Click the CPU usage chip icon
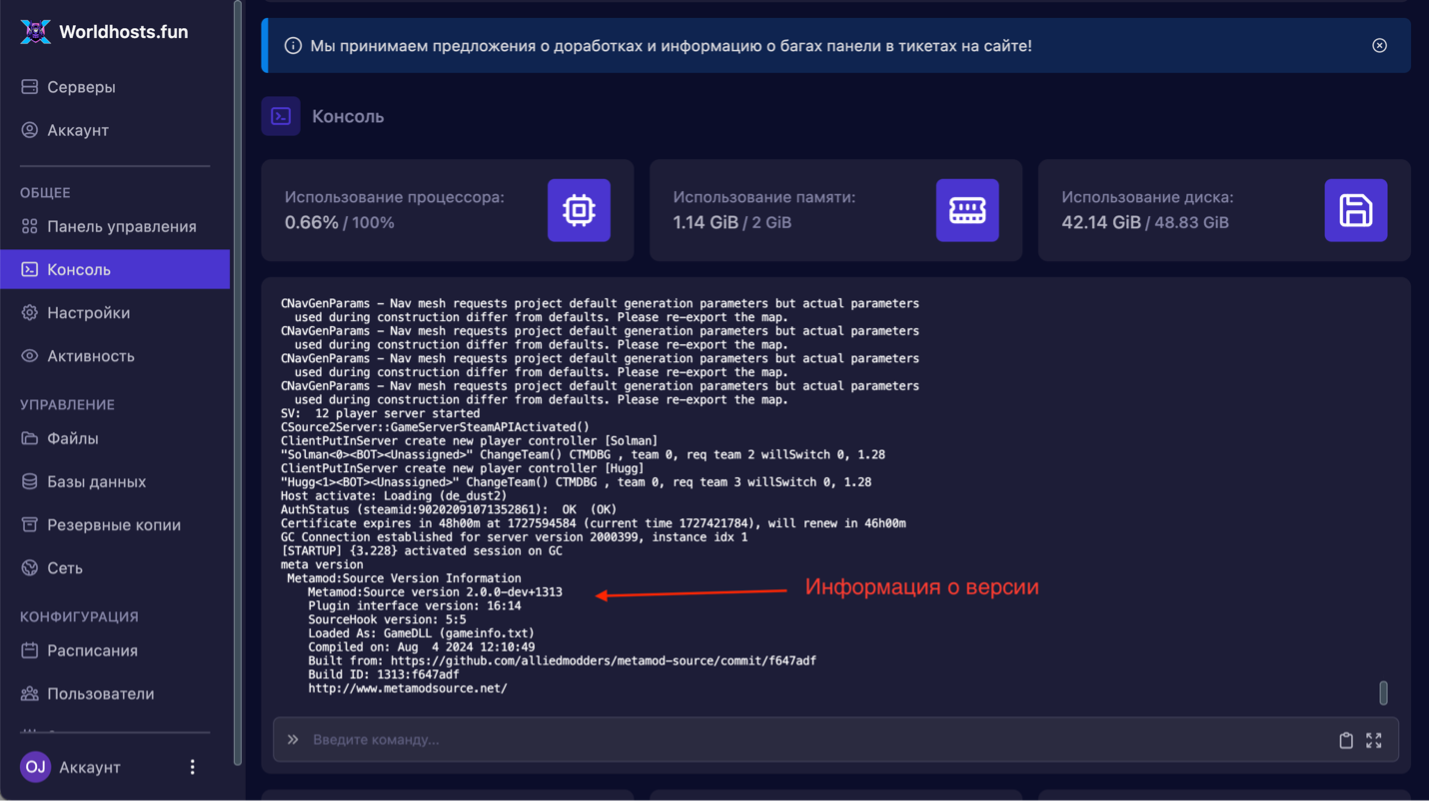1430x803 pixels. coord(578,210)
